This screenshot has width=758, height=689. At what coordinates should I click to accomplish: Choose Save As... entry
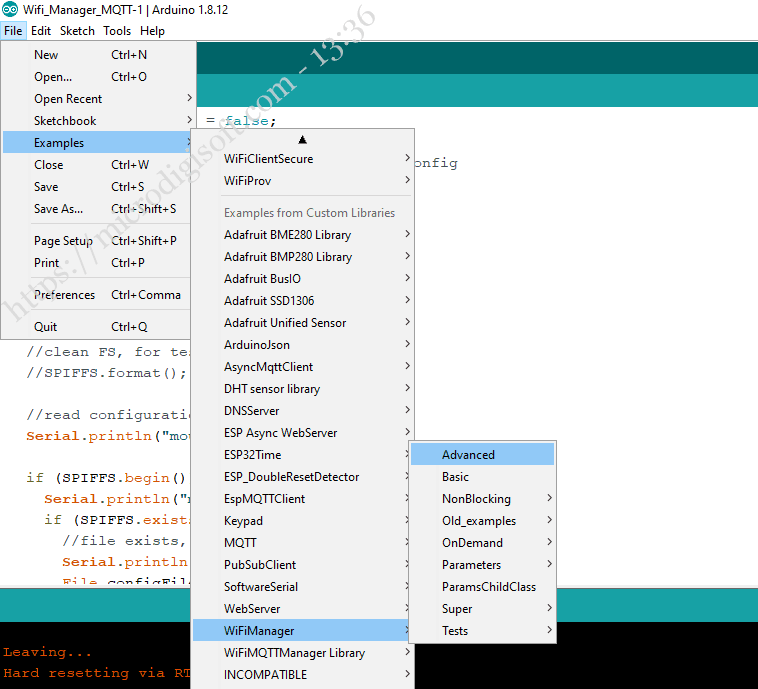click(x=97, y=209)
